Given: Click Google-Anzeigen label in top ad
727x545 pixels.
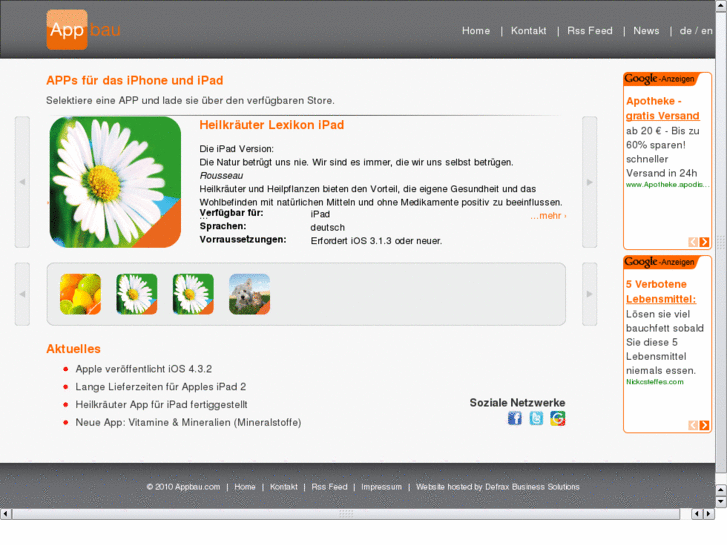Looking at the screenshot, I should click(x=659, y=79).
